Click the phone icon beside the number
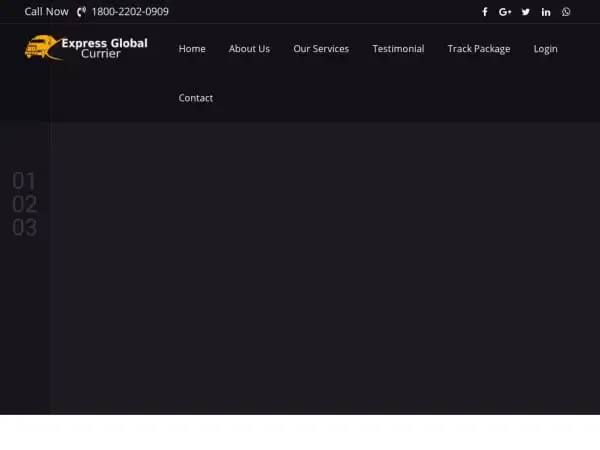 click(x=81, y=12)
